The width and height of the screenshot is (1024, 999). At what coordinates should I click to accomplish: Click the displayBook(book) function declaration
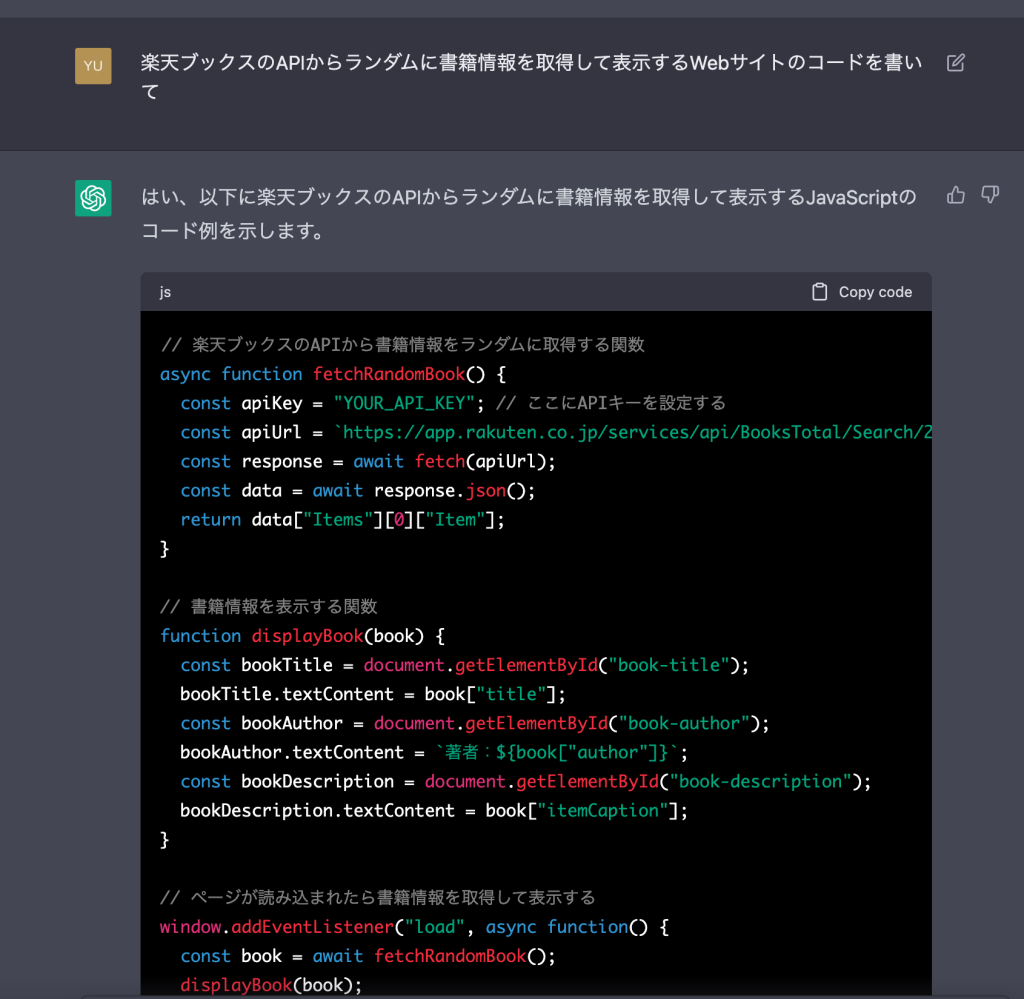333,636
